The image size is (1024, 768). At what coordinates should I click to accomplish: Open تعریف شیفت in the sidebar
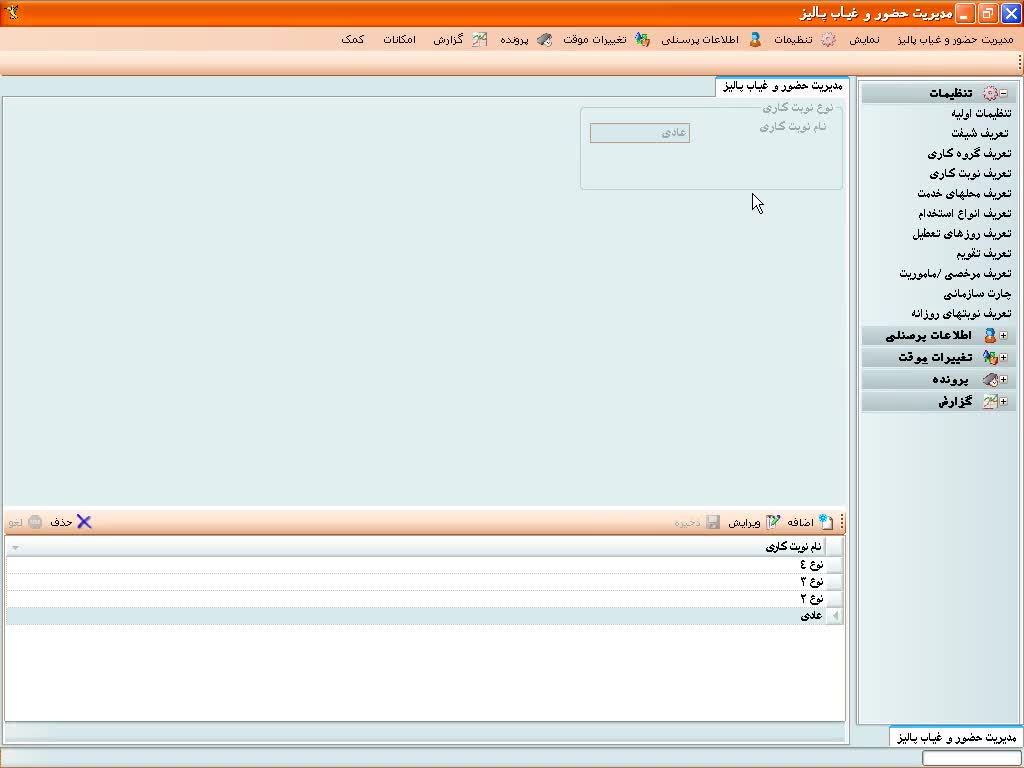979,134
